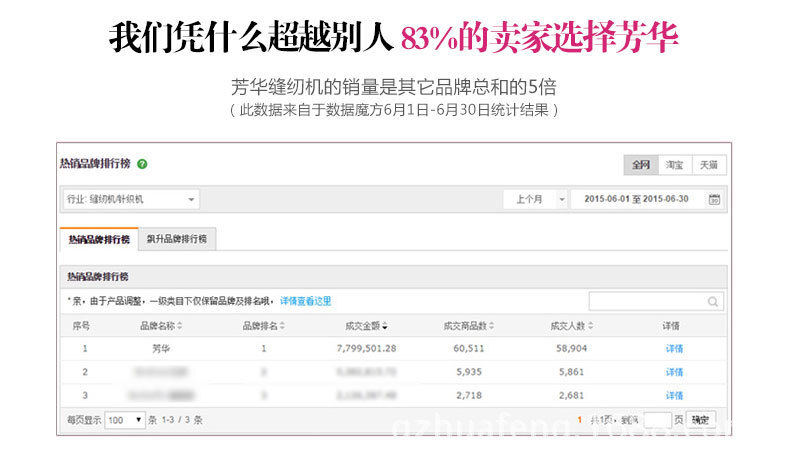
Task: Select the 天猫 scope tab
Action: pos(709,165)
